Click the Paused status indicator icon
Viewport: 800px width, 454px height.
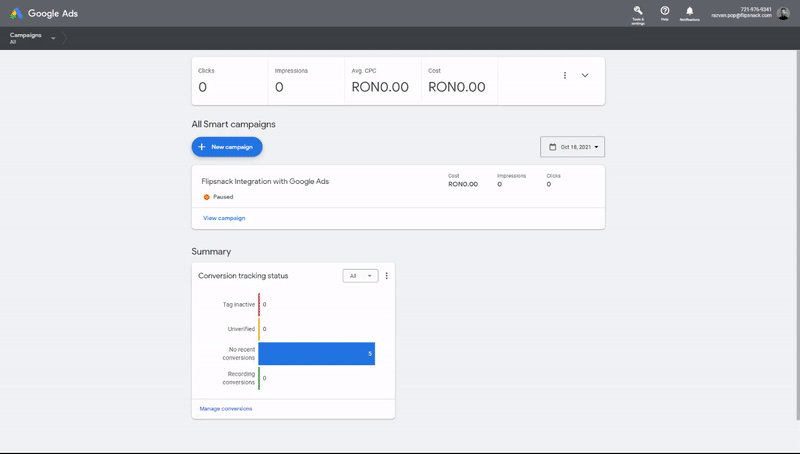[207, 197]
